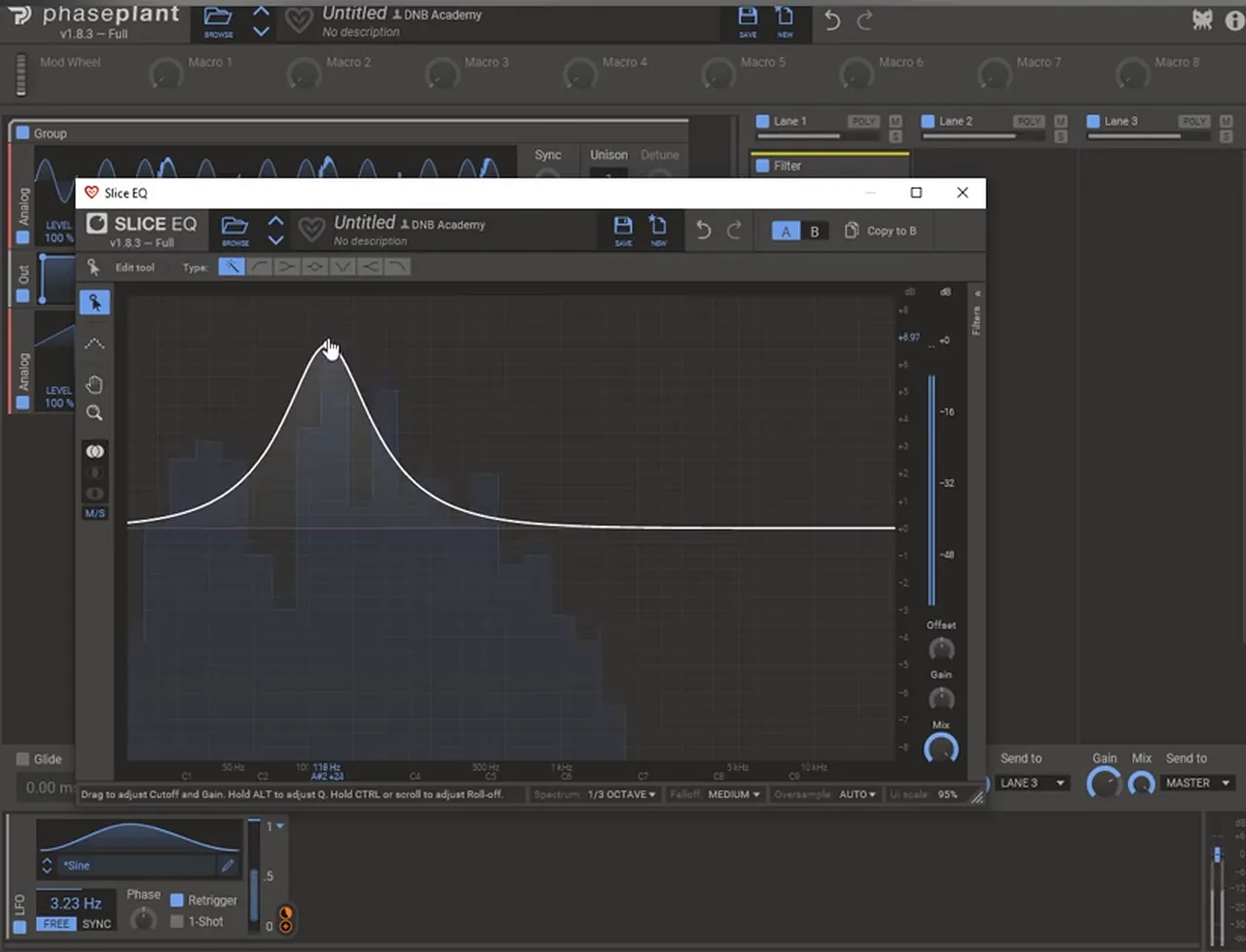Screen dimensions: 1246x952
Task: Open the Falloff MEDIUM dropdown
Action: [x=734, y=794]
